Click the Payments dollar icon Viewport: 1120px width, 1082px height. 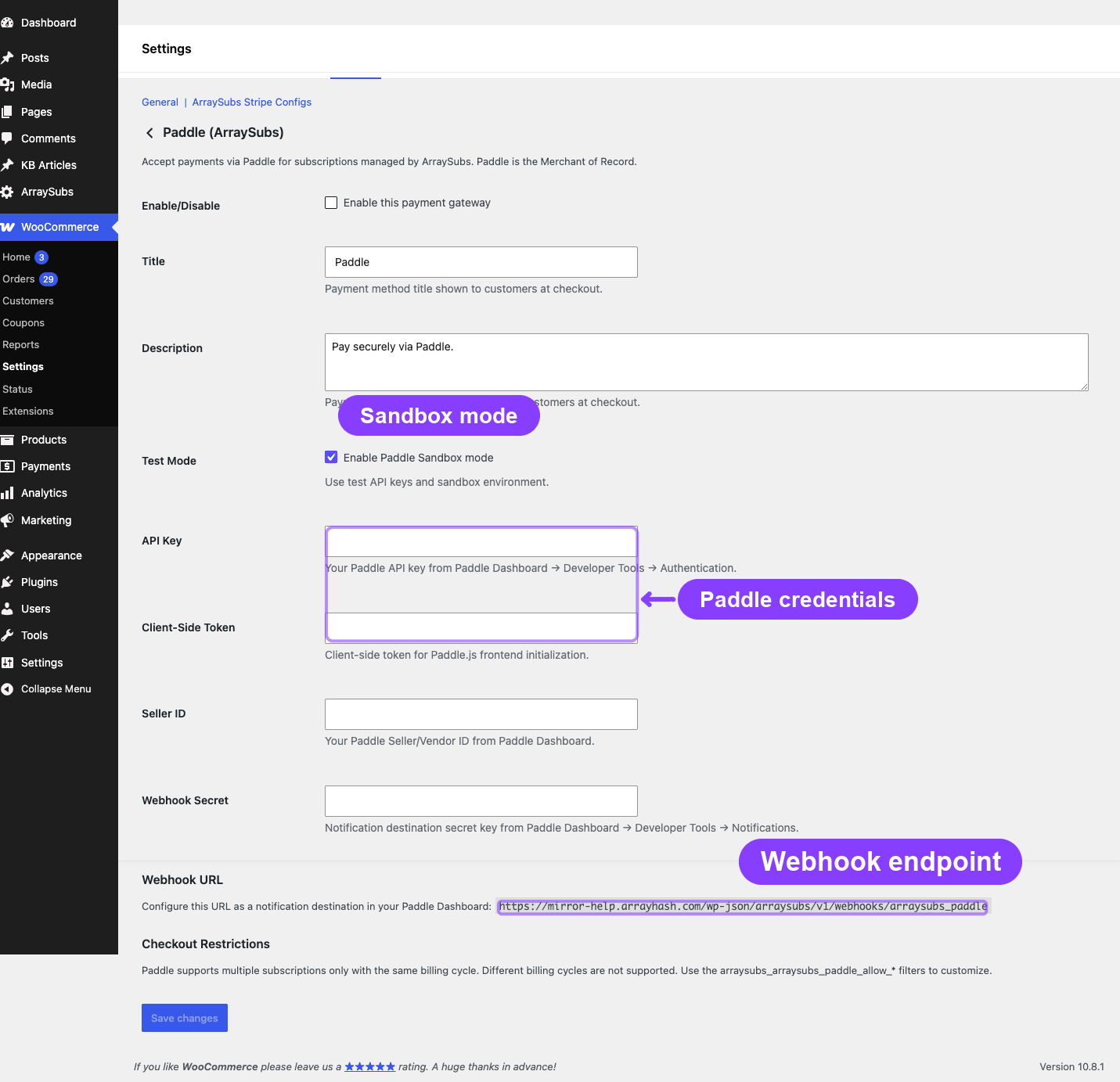coord(7,466)
